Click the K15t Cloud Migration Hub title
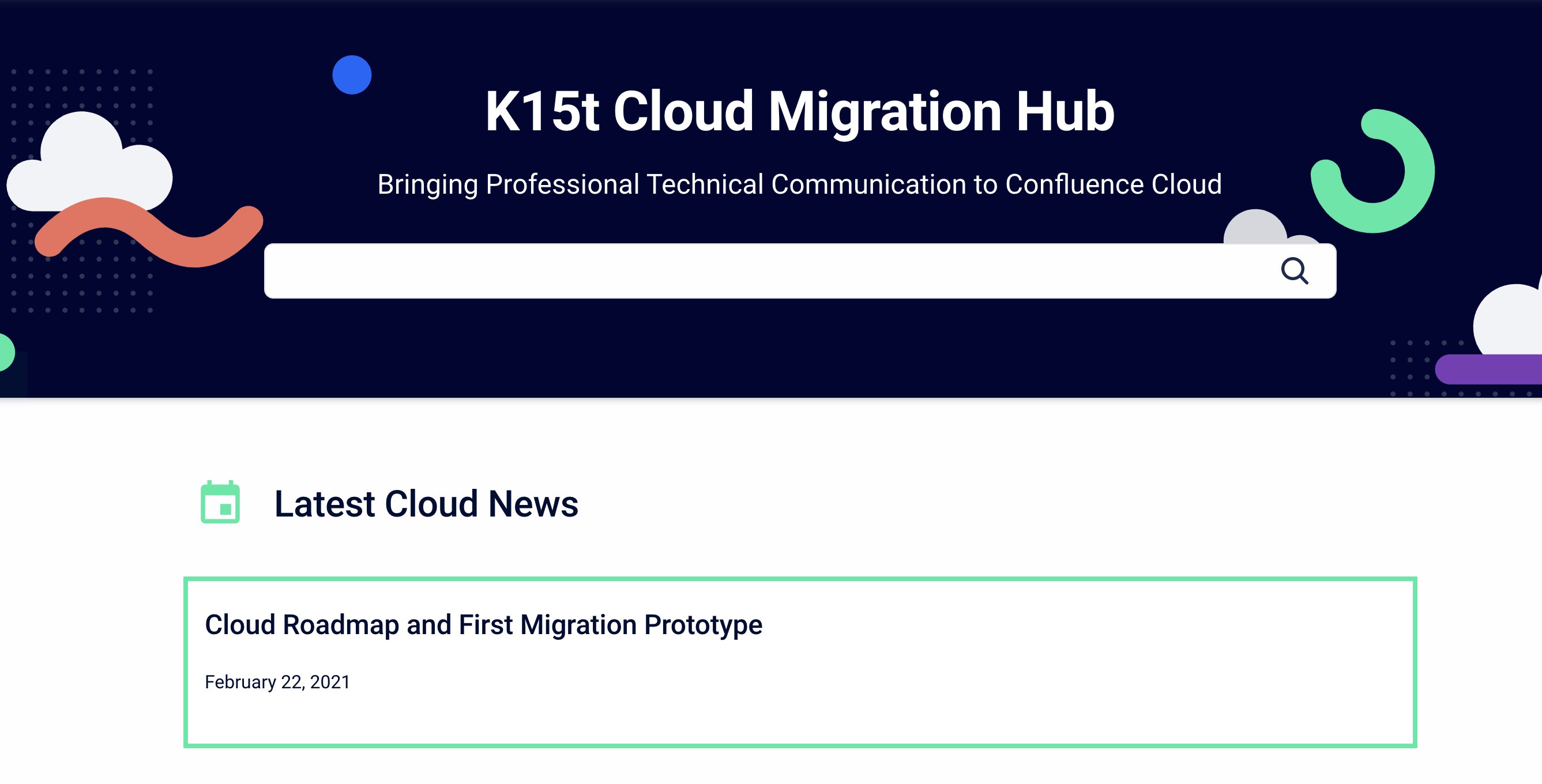The height and width of the screenshot is (784, 1542). (799, 111)
